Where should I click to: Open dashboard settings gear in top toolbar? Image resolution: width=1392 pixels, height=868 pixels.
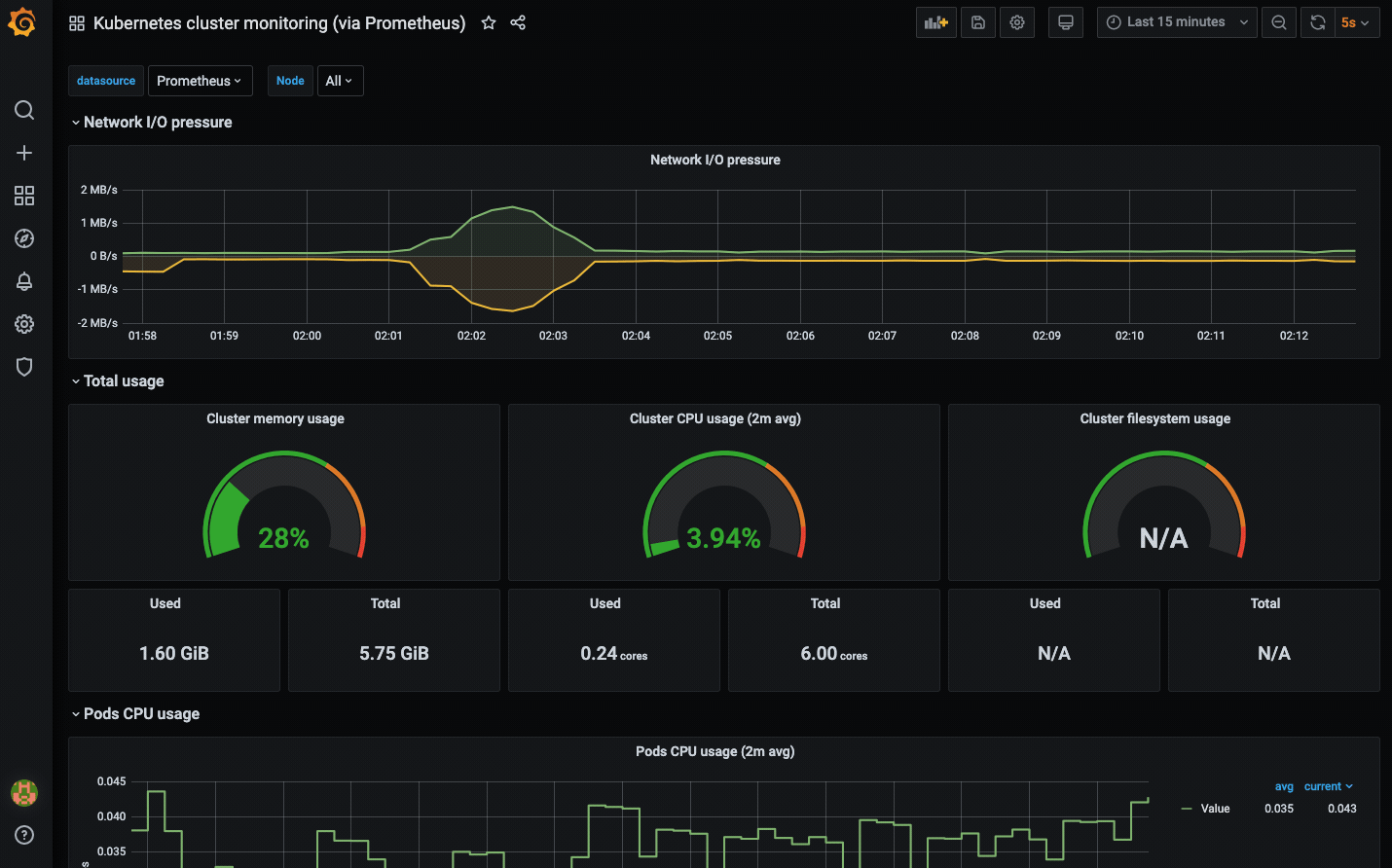[x=1016, y=21]
